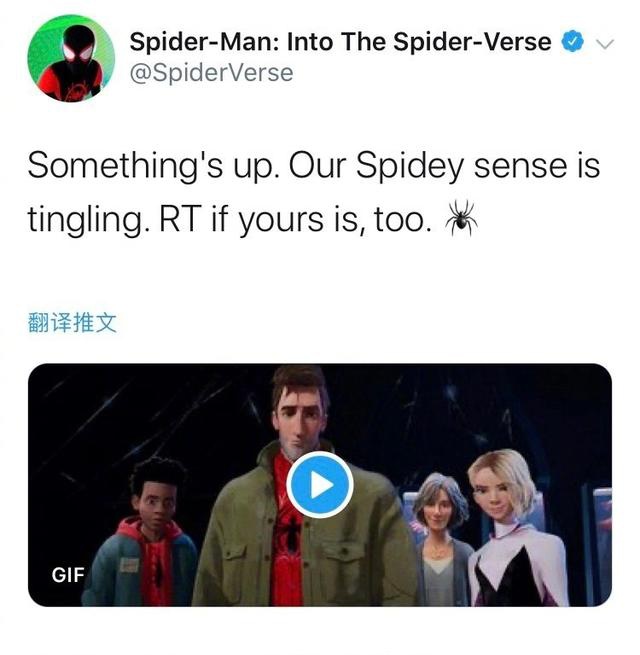Click the account name Spider-Man: Into The Spider-Verse
This screenshot has width=640, height=655.
[340, 42]
